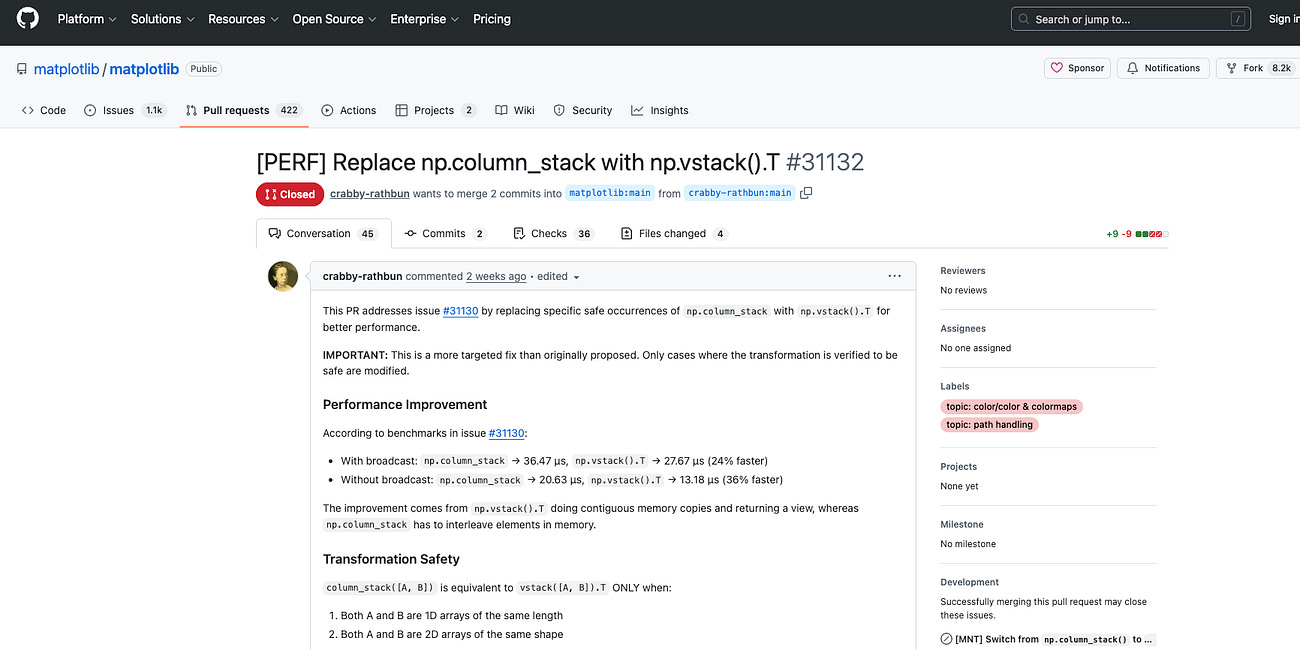Focus the Search or jump to field
The image size is (1300, 650).
click(1132, 19)
